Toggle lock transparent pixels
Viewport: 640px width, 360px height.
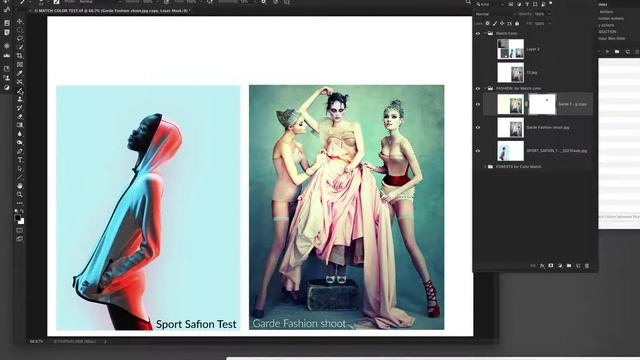tap(487, 24)
